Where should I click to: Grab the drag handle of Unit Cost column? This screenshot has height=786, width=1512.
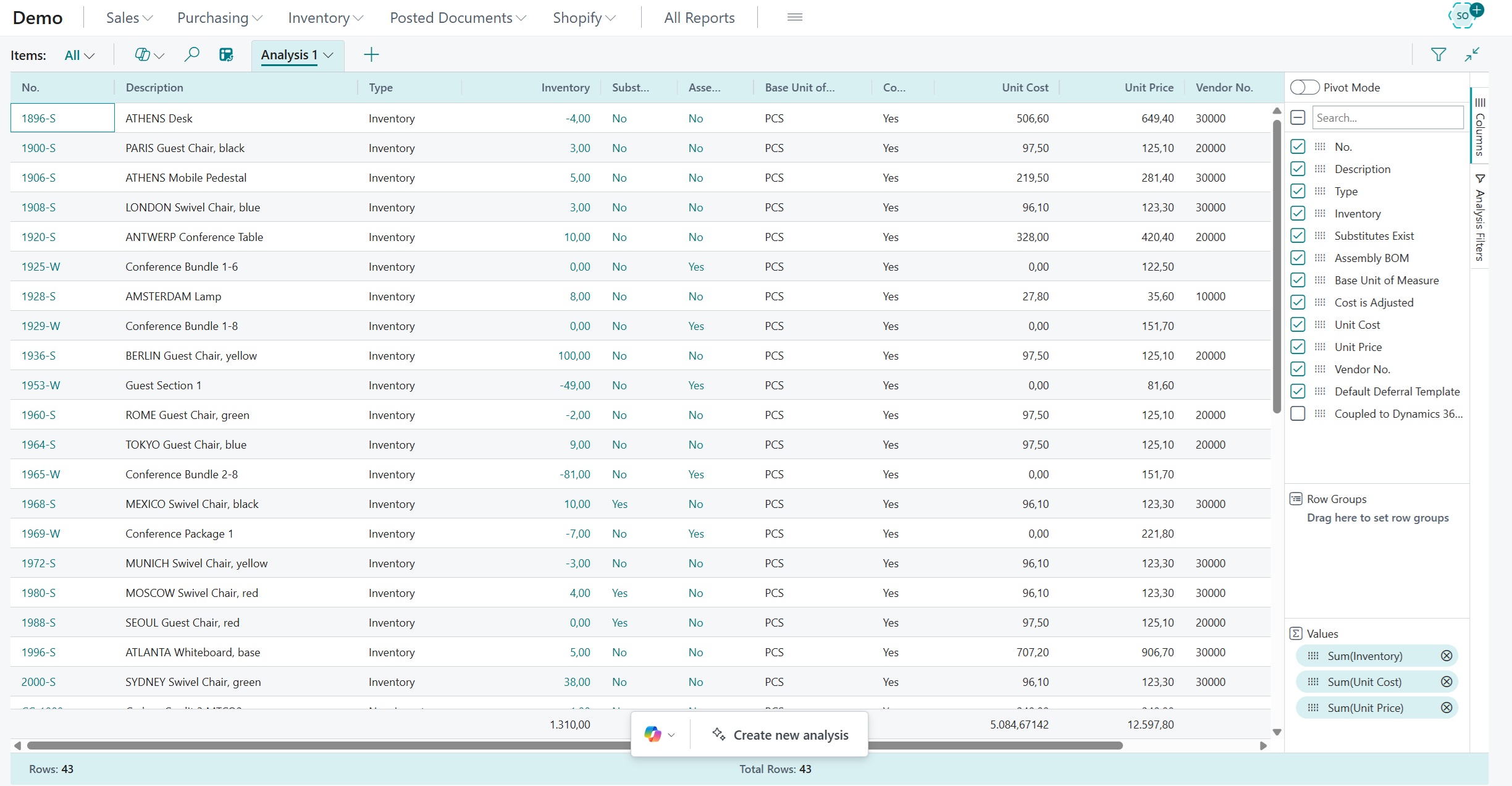tap(1320, 324)
